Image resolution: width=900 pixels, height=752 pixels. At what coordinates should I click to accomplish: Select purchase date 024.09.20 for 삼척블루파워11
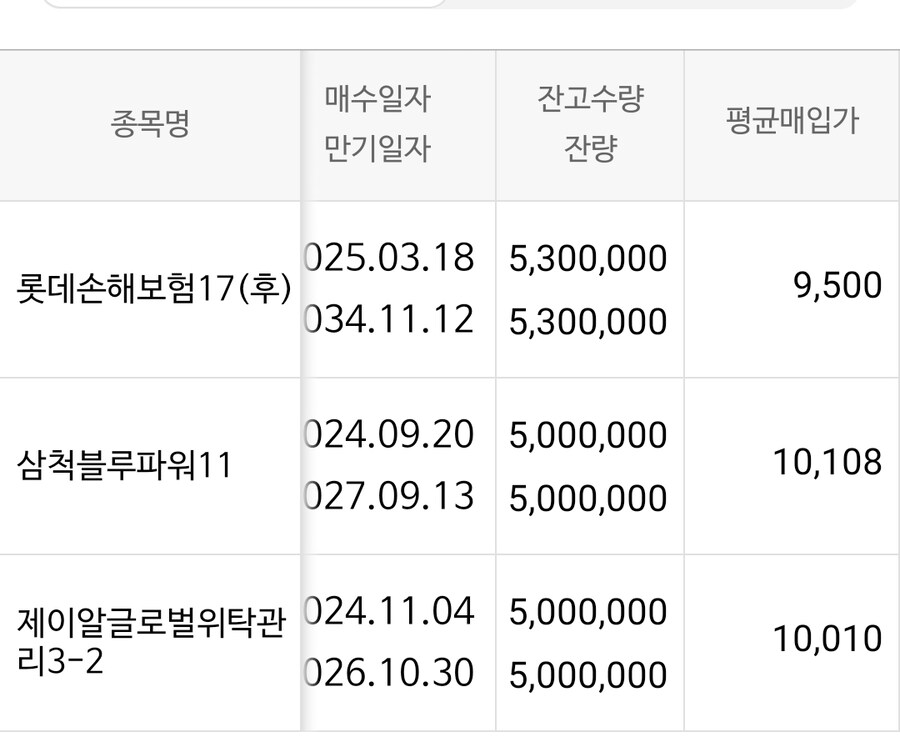tap(388, 434)
